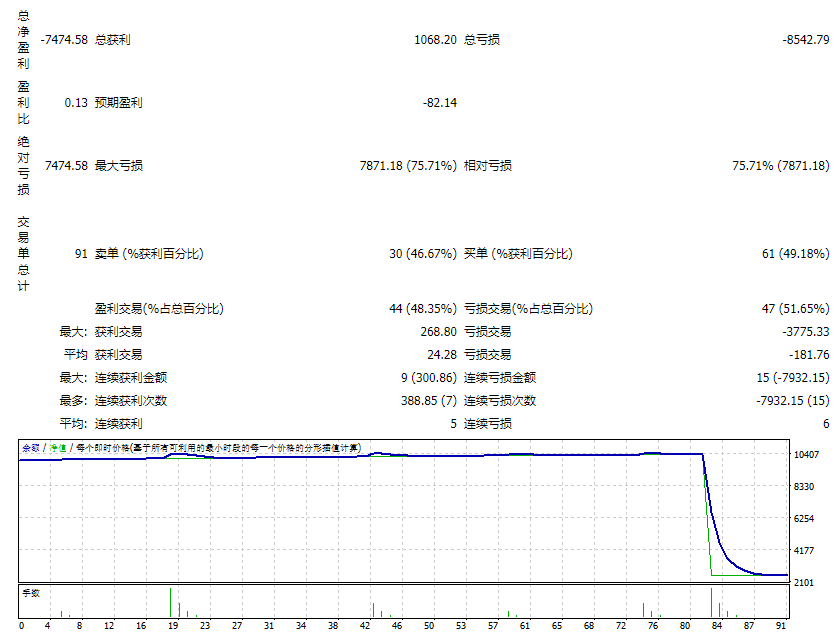Viewport: 837px width, 639px height.
Task: Select the 预期盈利 label
Action: tap(118, 103)
